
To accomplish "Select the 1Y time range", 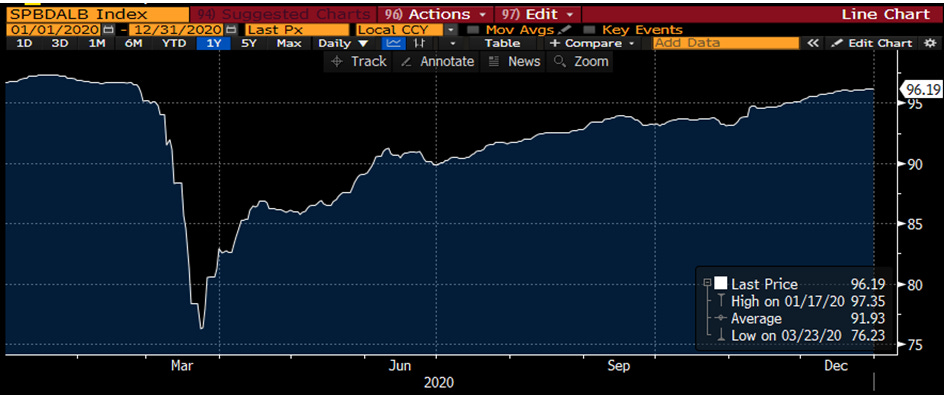I will coord(214,43).
